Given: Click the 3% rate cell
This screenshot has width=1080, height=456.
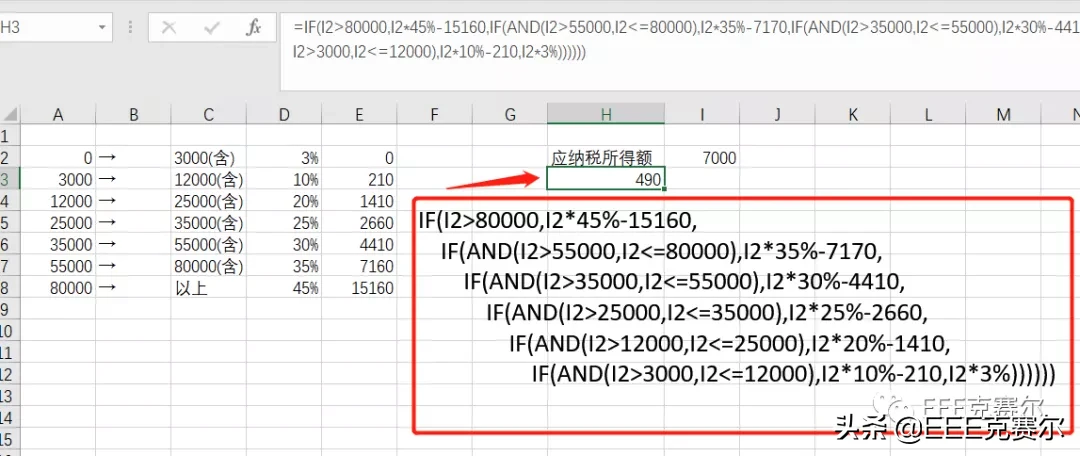Looking at the screenshot, I should tap(284, 158).
